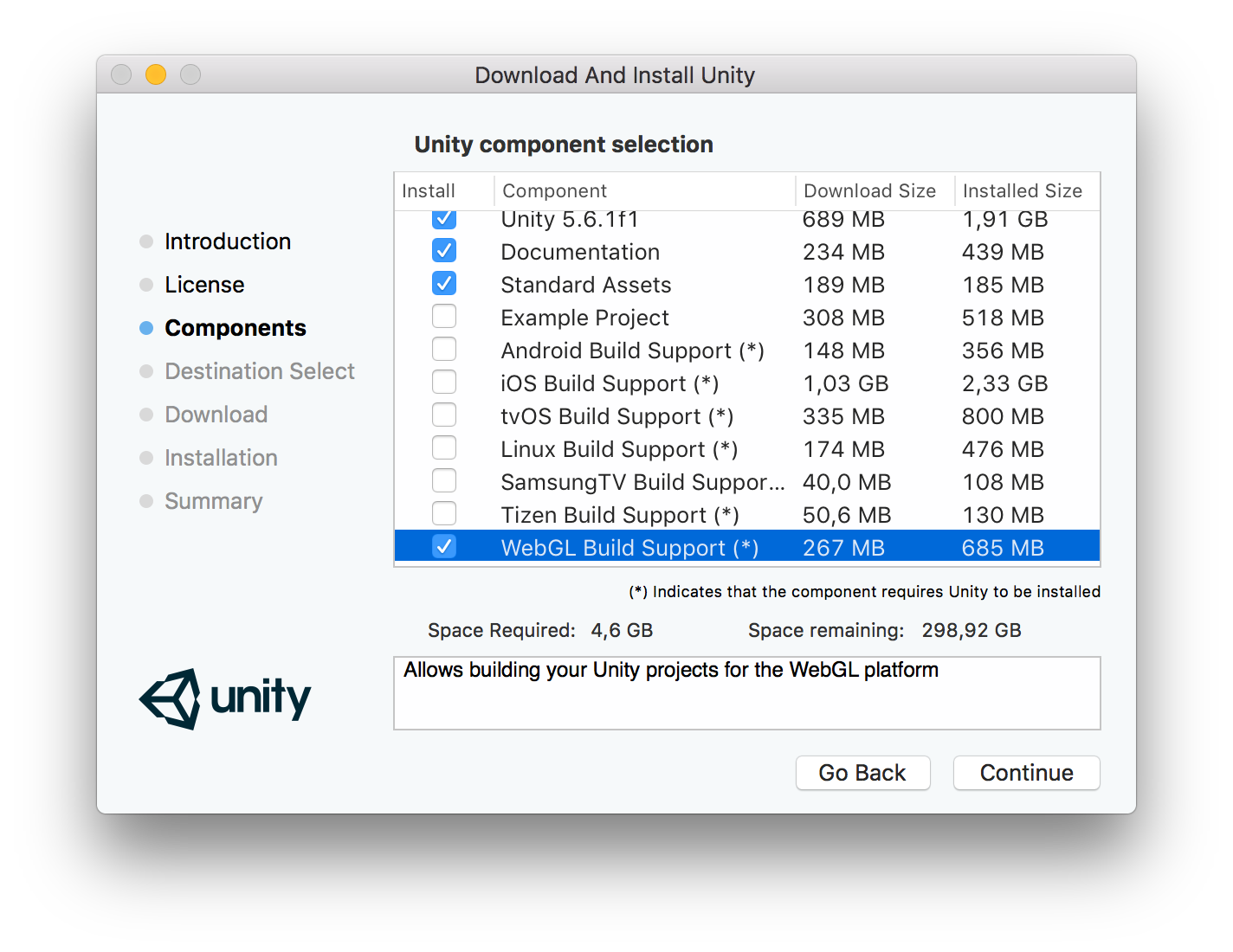Check the iOS Build Support box
Image resolution: width=1233 pixels, height=952 pixels.
pyautogui.click(x=444, y=383)
